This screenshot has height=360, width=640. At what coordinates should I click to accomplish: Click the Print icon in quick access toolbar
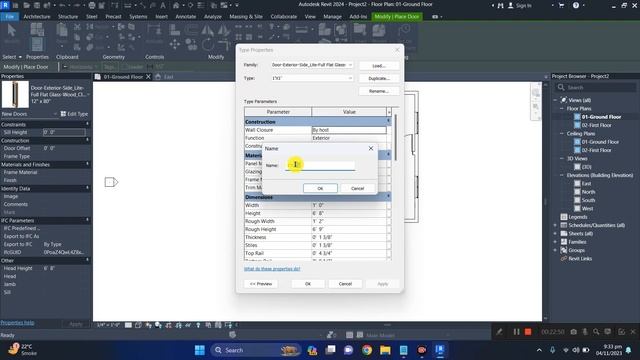tap(92, 5)
